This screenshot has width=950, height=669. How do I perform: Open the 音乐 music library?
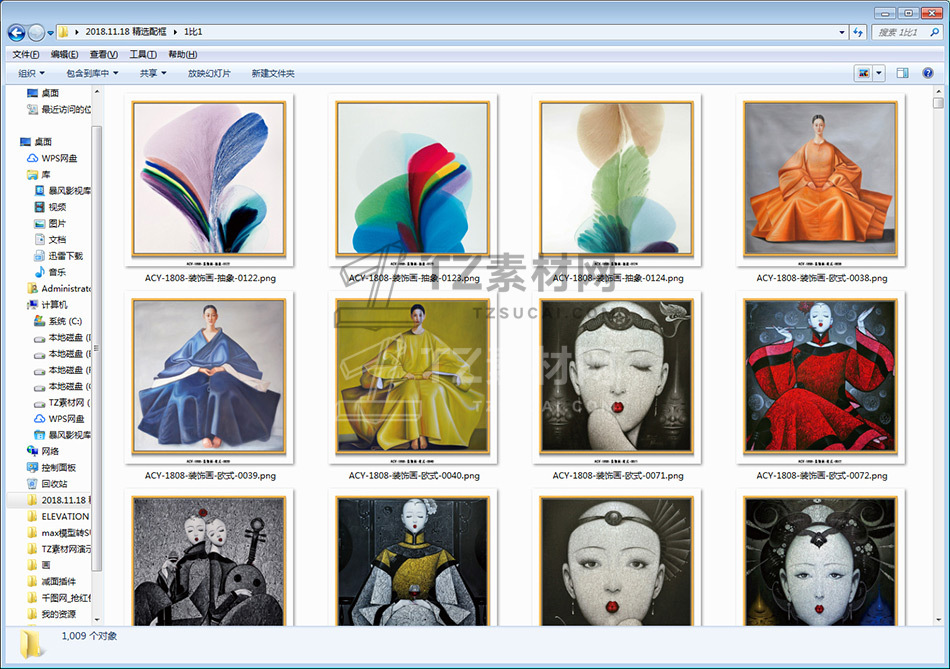point(57,272)
